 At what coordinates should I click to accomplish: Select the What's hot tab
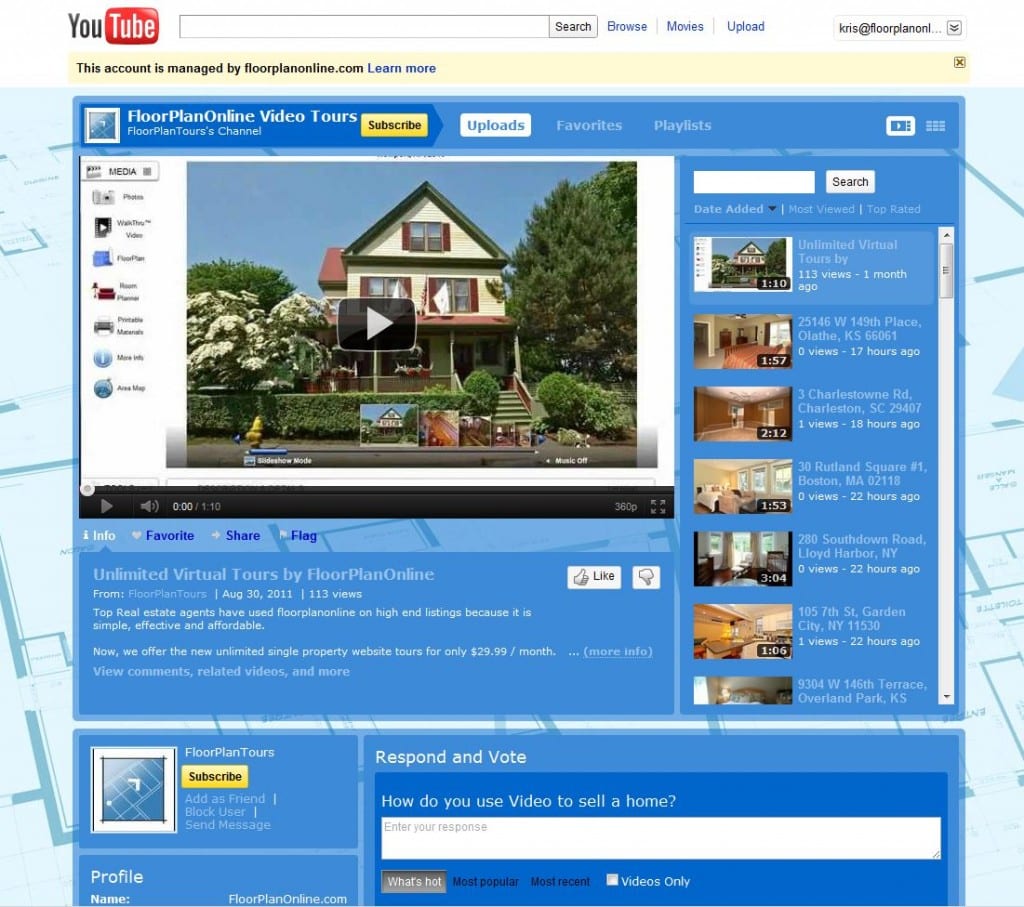[414, 882]
